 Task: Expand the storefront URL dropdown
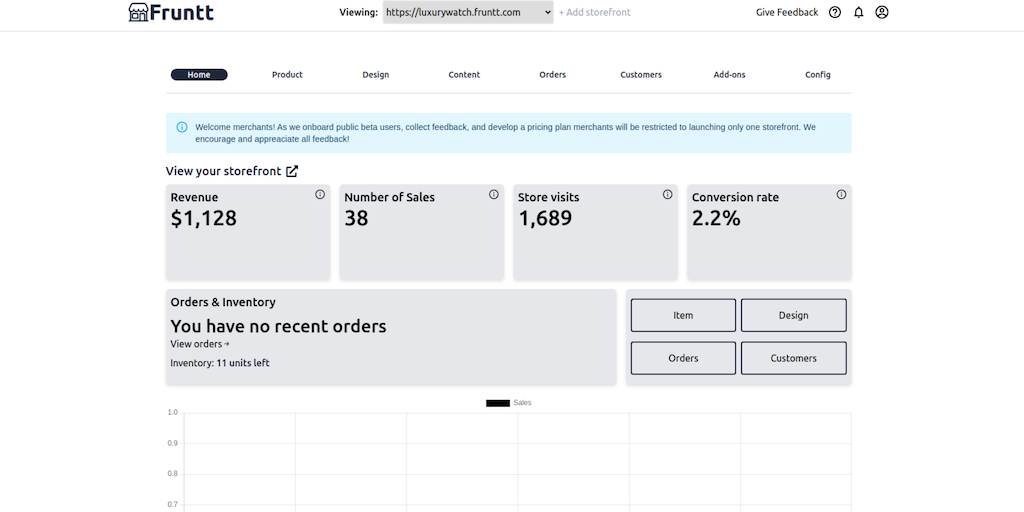(x=468, y=13)
